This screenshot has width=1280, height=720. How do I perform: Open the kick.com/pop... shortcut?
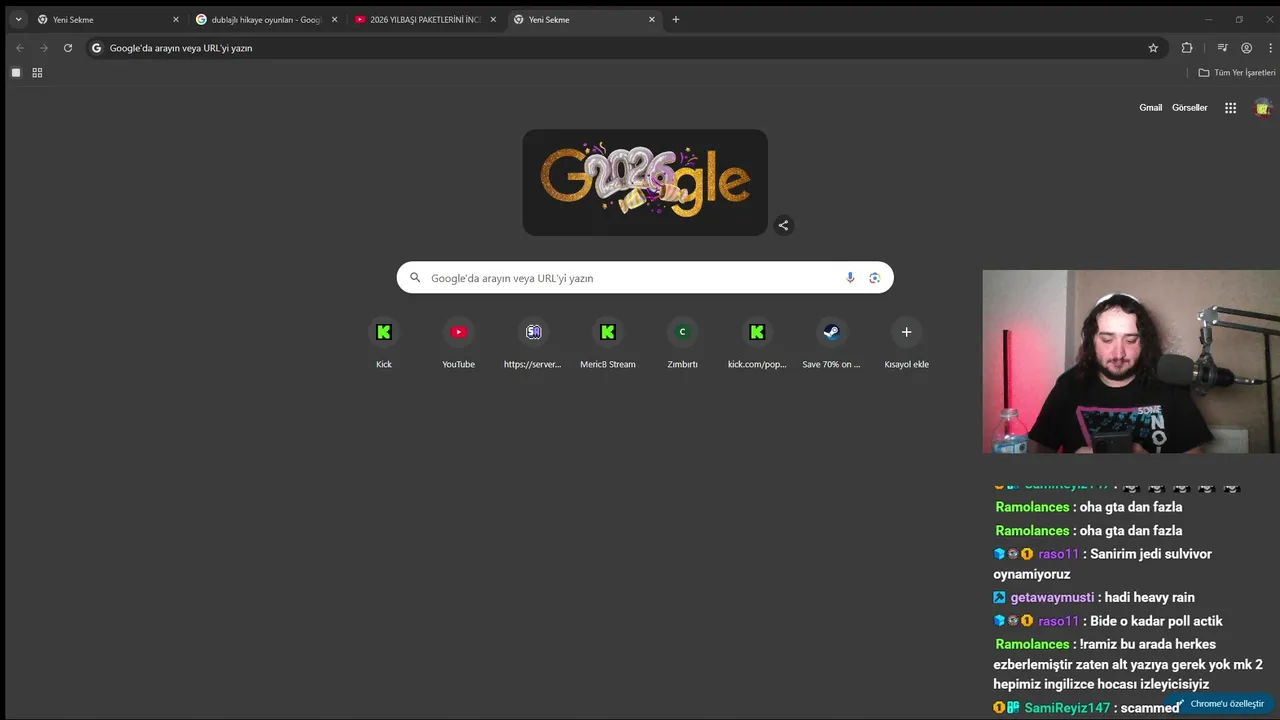tap(757, 342)
